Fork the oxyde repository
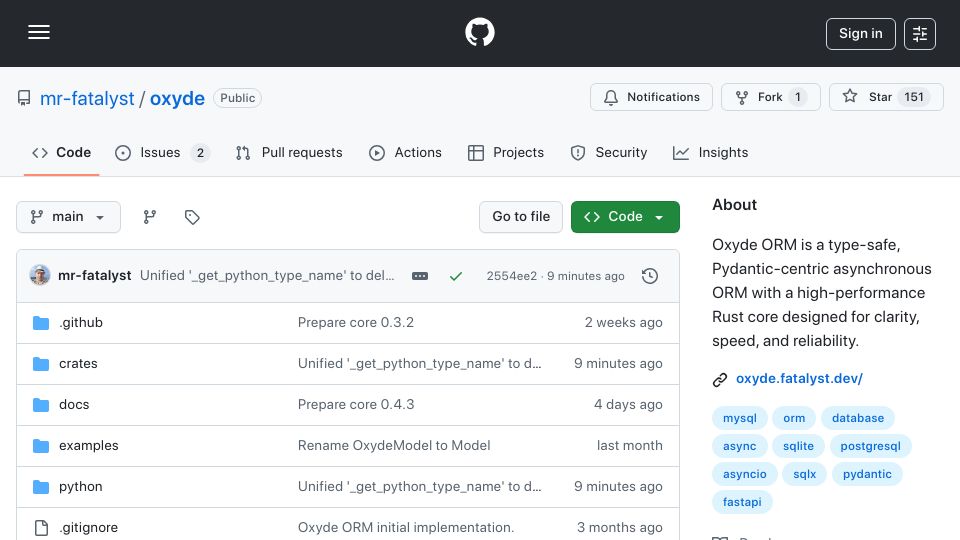Screen dimensions: 960x540 770,97
